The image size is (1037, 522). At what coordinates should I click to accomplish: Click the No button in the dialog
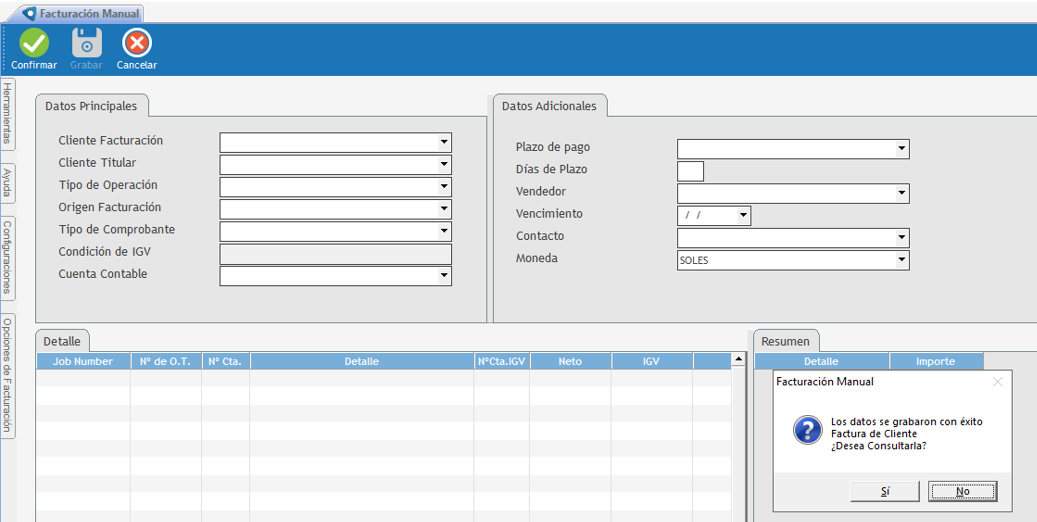click(962, 492)
